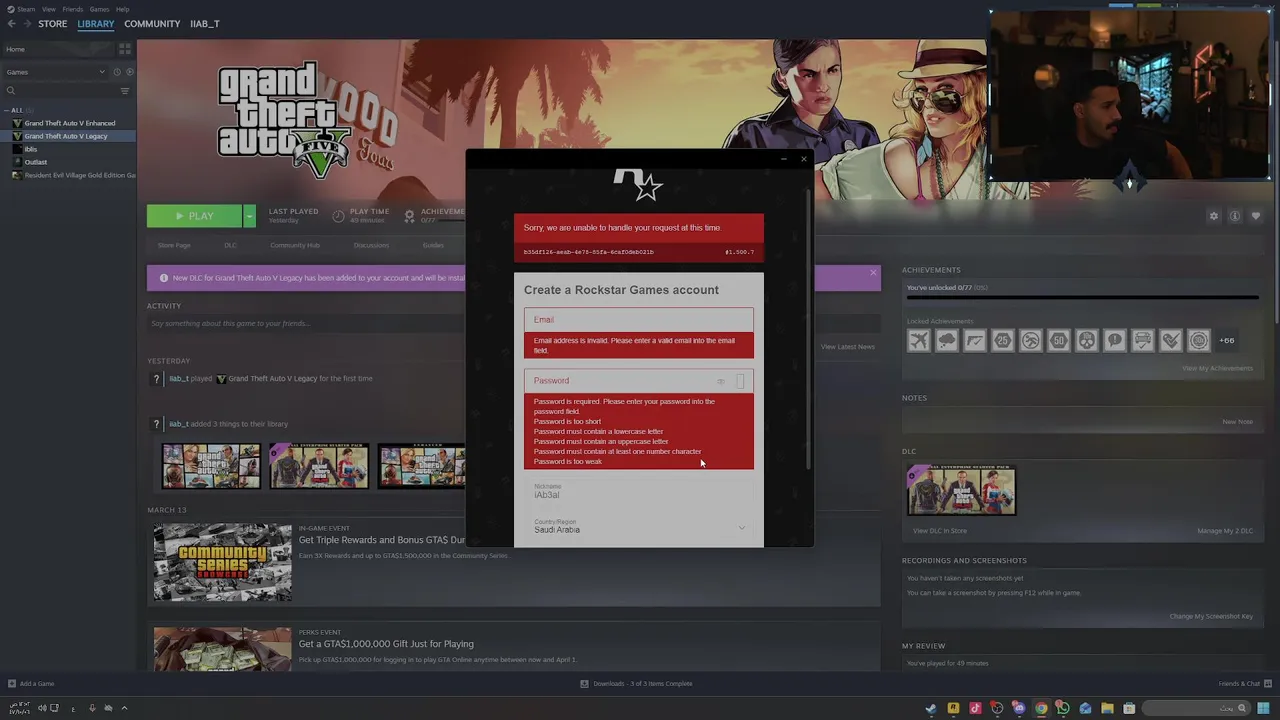Dismiss the new DLC notification banner
The image size is (1280, 720).
tap(873, 273)
